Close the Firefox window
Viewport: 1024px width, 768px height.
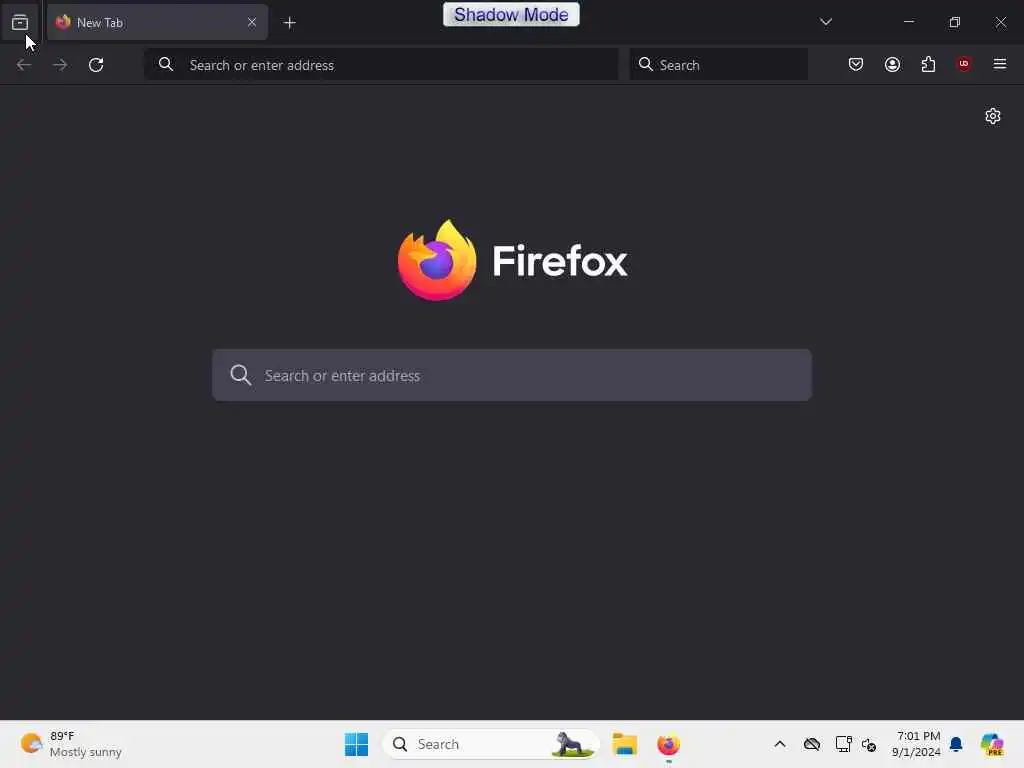pyautogui.click(x=1000, y=22)
